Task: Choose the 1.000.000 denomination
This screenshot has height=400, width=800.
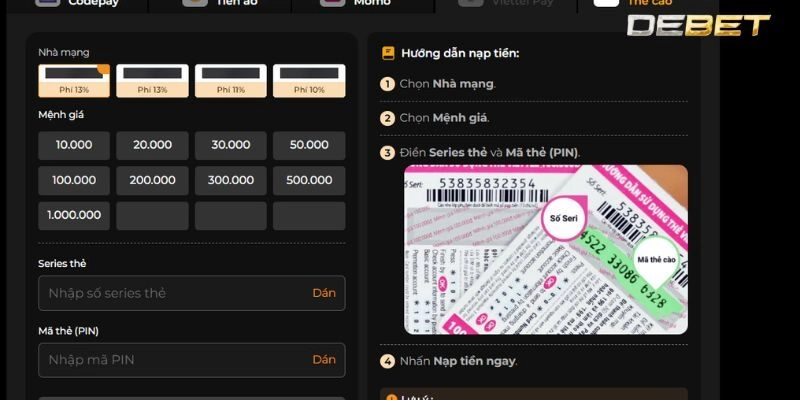Action: (x=74, y=216)
